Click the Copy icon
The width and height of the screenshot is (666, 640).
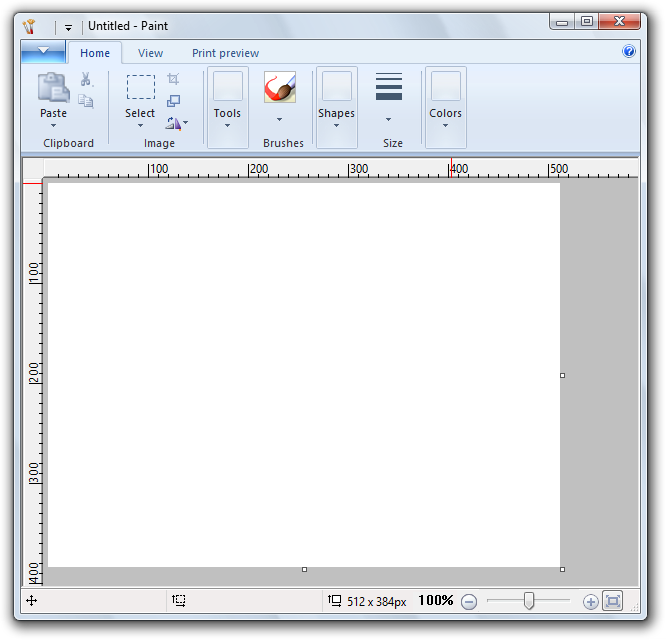[86, 101]
